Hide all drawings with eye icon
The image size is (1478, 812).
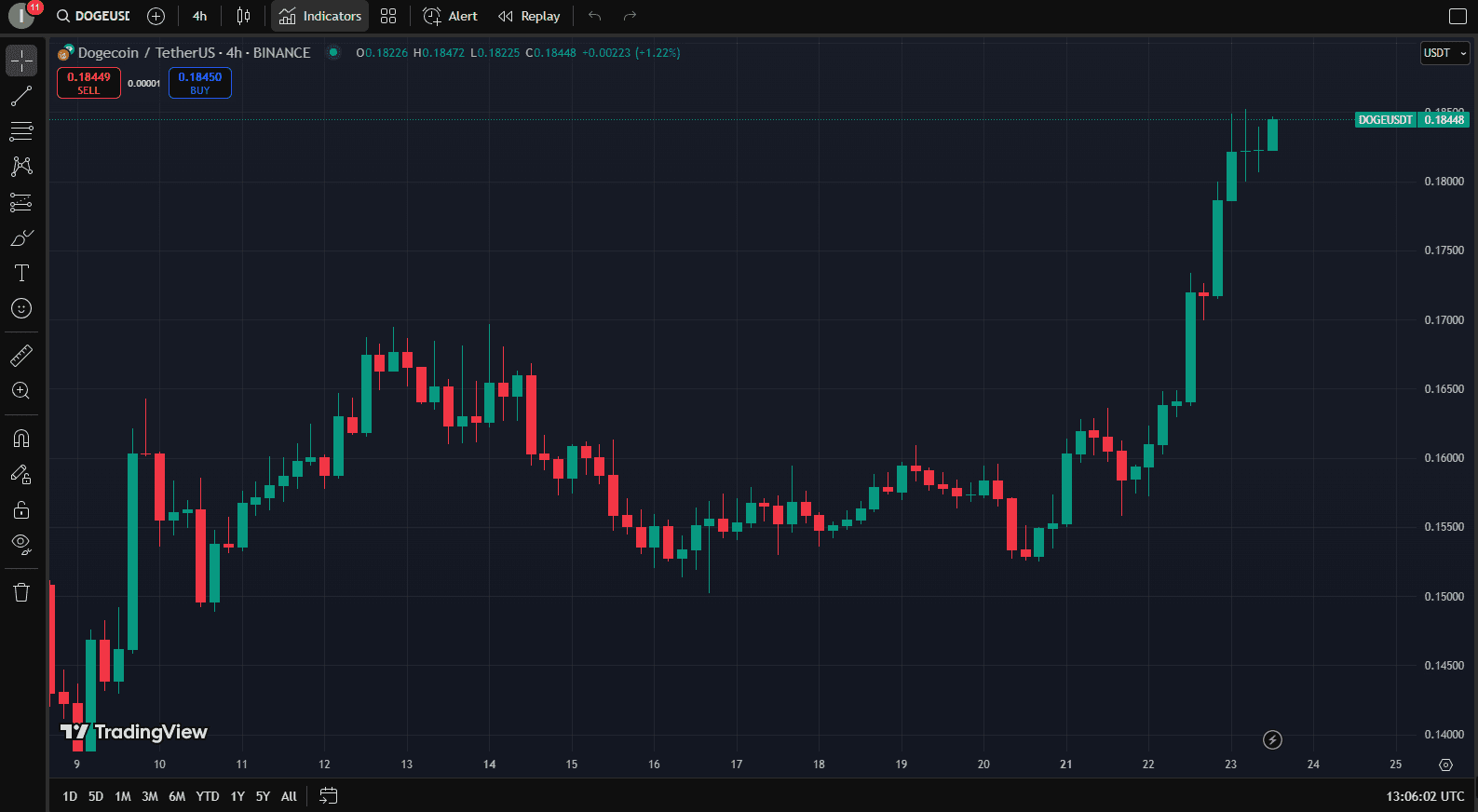coord(21,545)
